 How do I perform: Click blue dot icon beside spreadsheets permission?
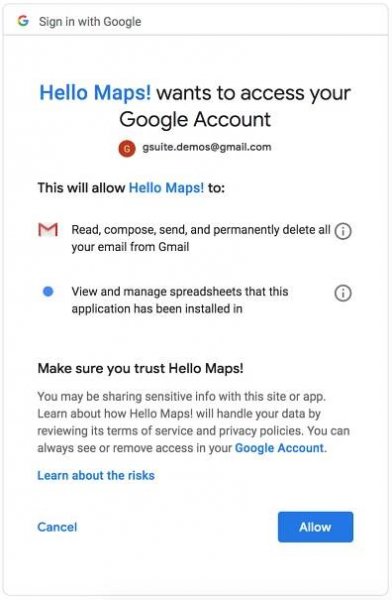click(x=48, y=292)
